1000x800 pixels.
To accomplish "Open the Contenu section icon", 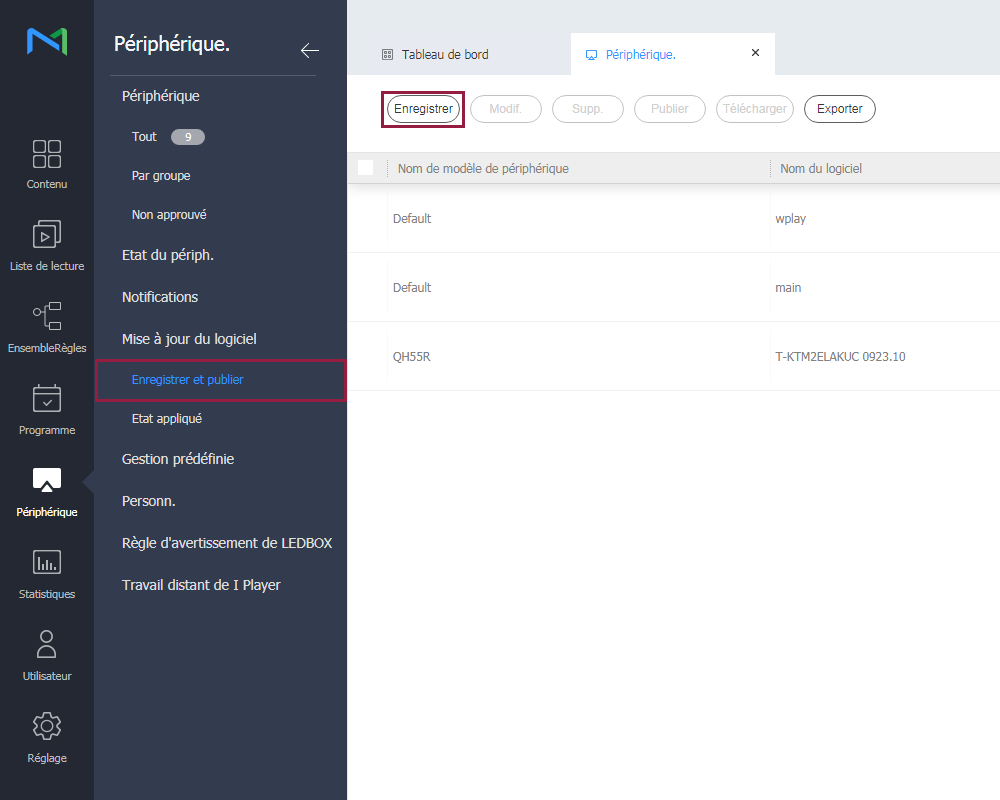I will click(x=47, y=154).
